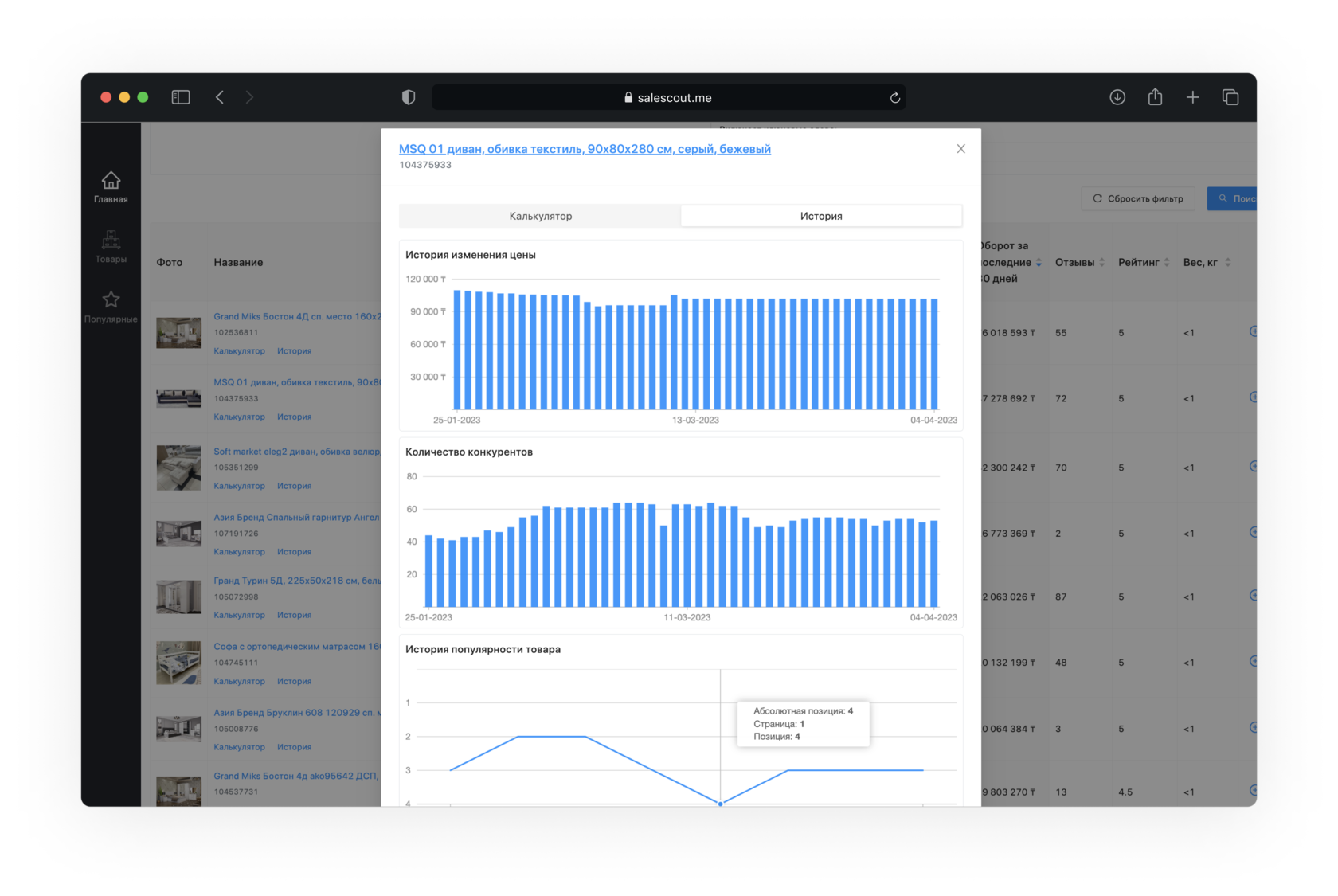Open Калькулятор for Азия Бренд Бруклин
The height and width of the screenshot is (896, 1338).
coord(239,747)
